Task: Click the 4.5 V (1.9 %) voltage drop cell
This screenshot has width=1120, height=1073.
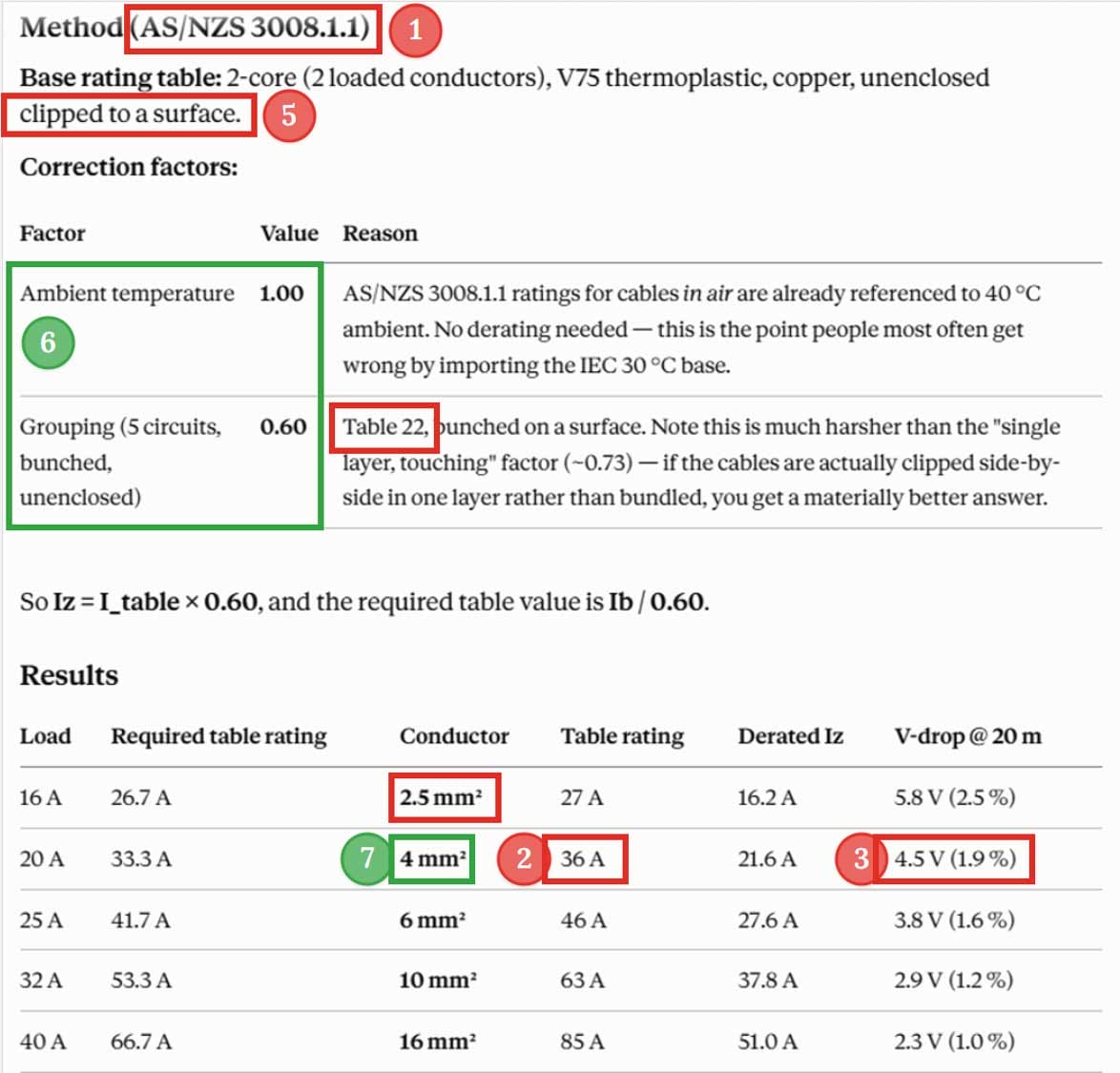Action: point(954,858)
